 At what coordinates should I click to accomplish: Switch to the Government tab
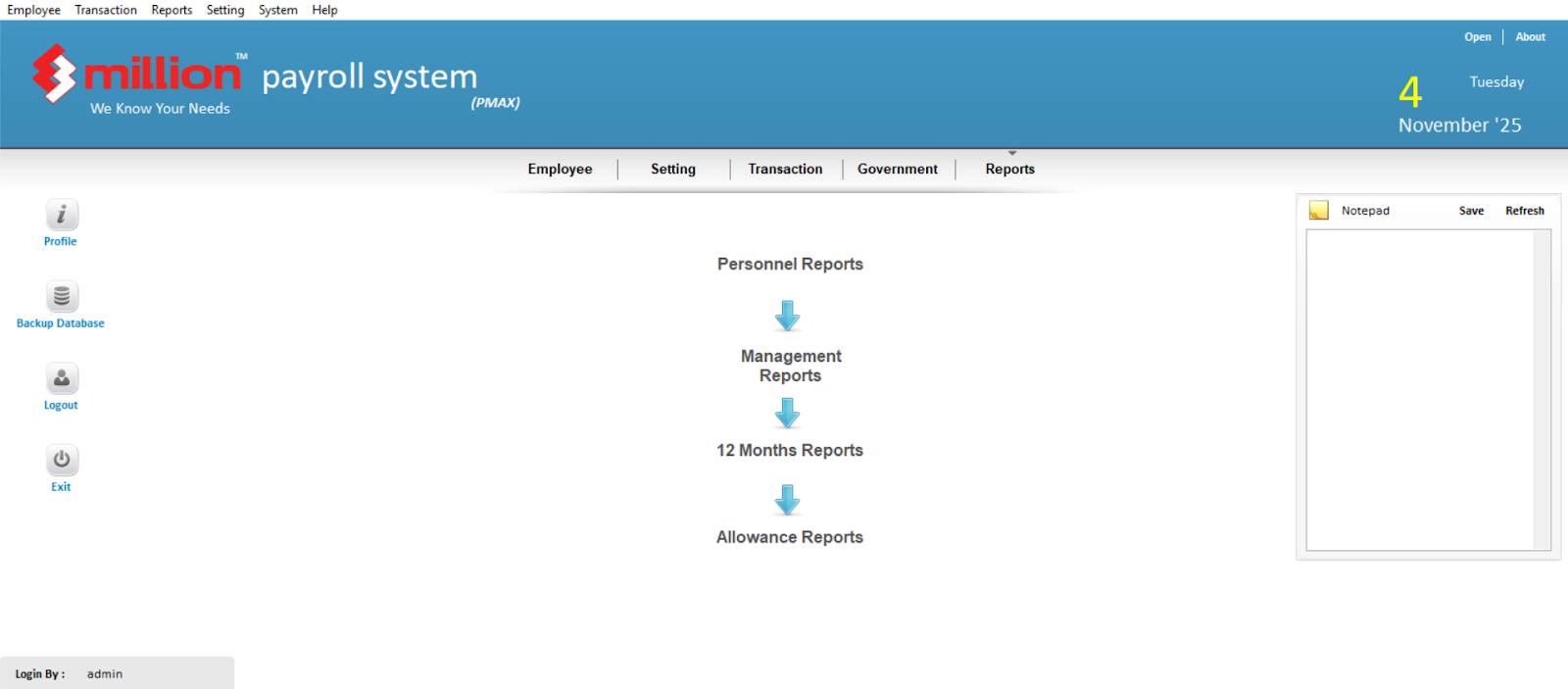(x=897, y=169)
